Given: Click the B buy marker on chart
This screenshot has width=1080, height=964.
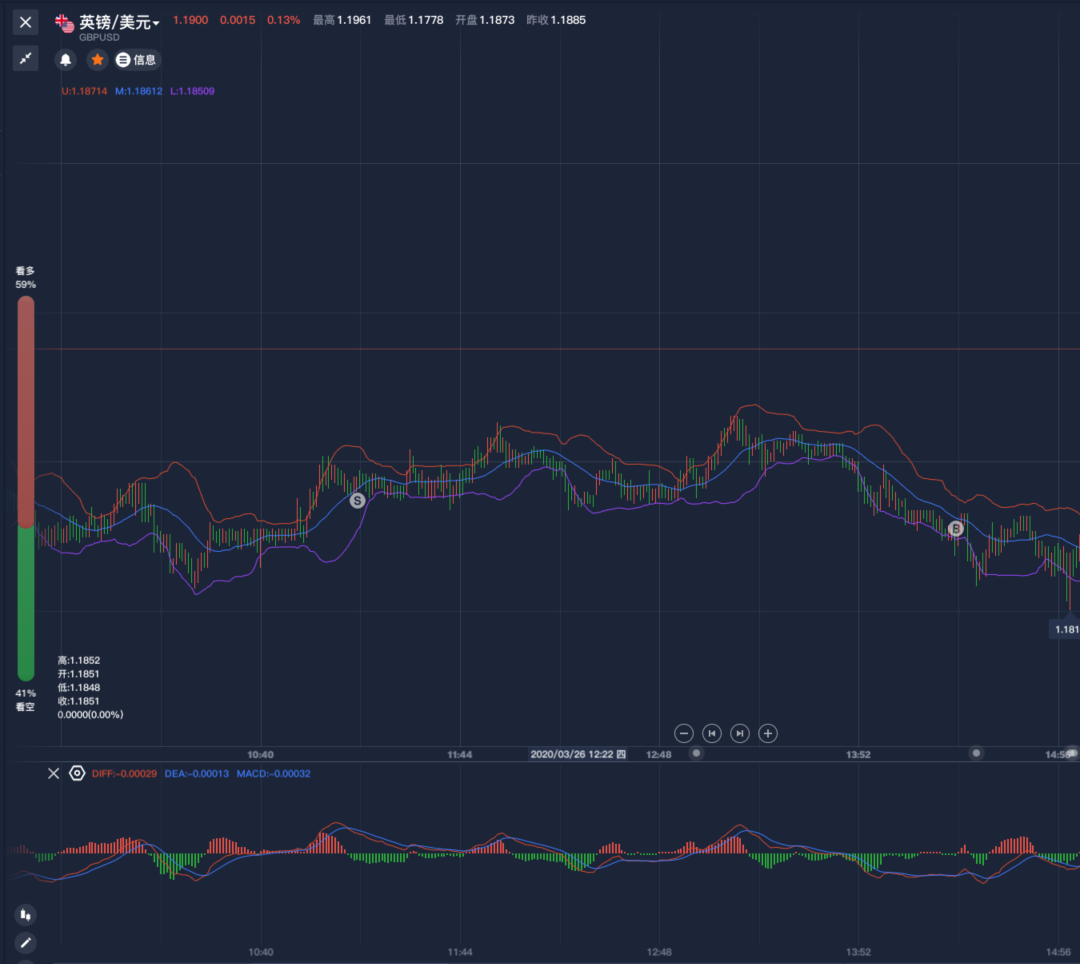Looking at the screenshot, I should click(x=956, y=528).
